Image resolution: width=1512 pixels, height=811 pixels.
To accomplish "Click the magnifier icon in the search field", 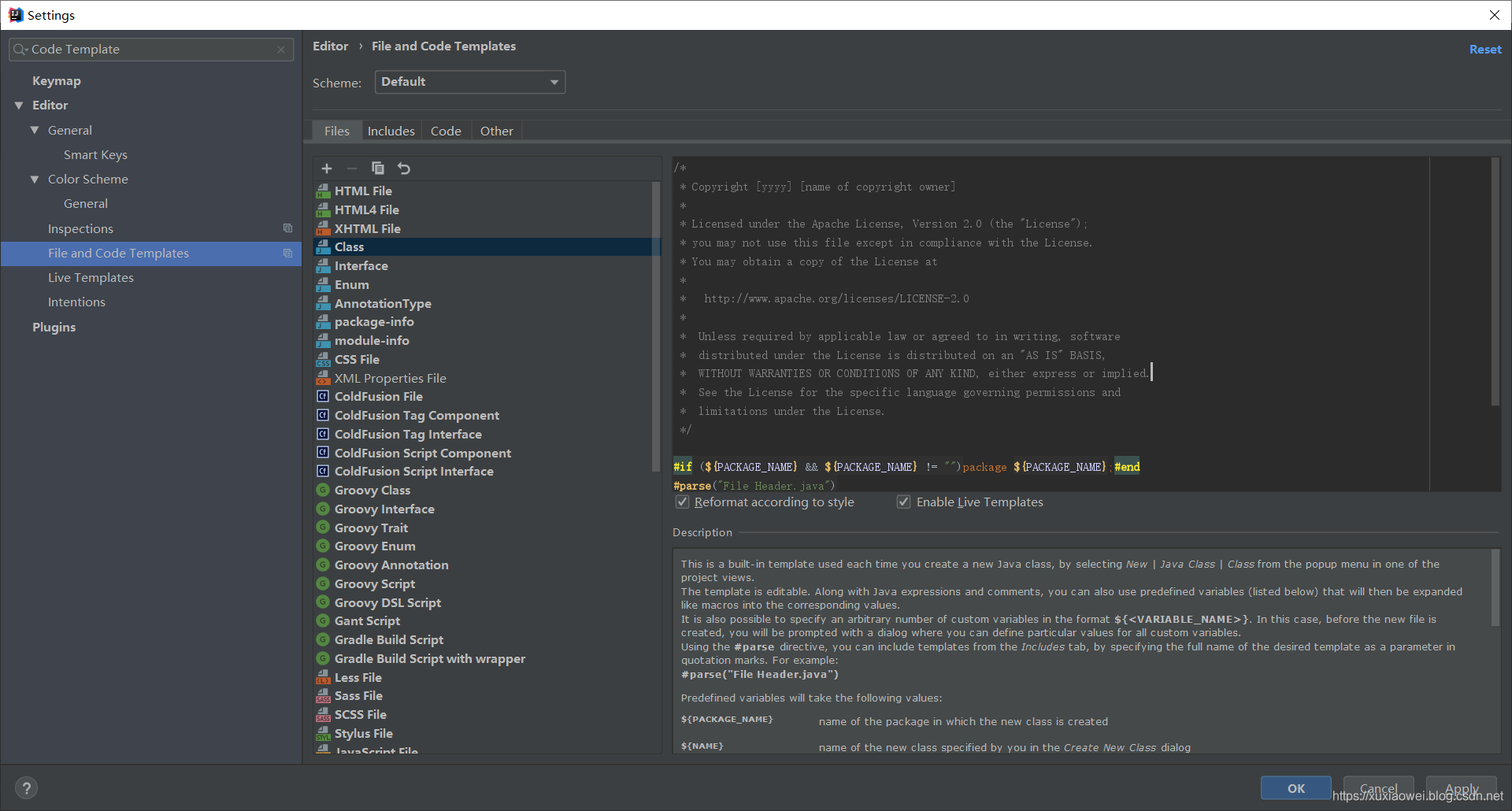I will point(20,49).
